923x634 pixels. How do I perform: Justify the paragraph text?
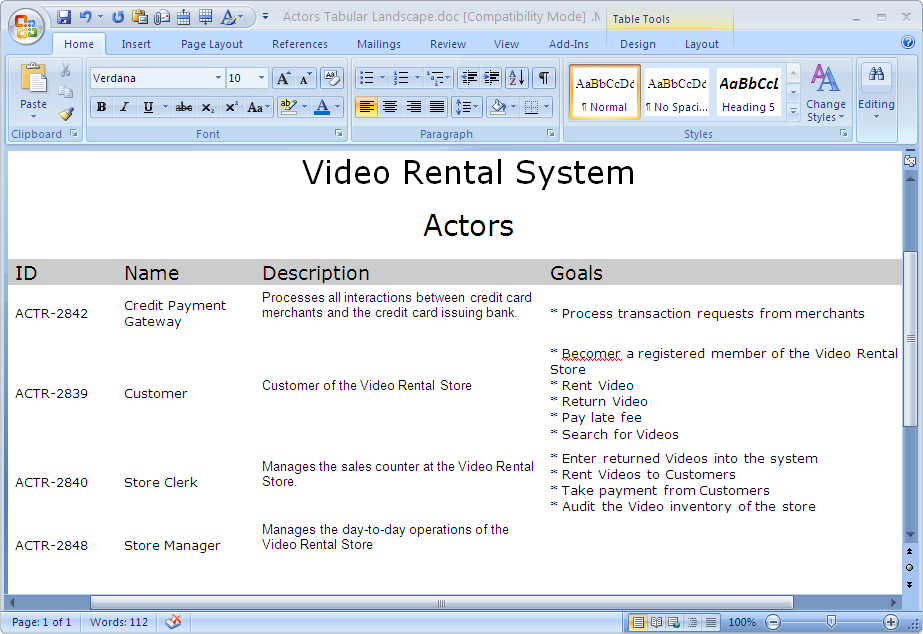tap(437, 107)
